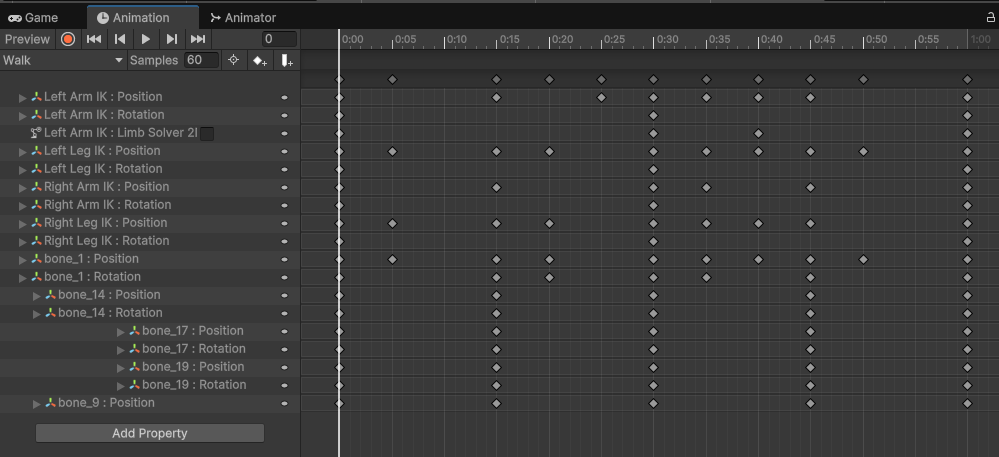Click the current frame number field

coord(279,39)
